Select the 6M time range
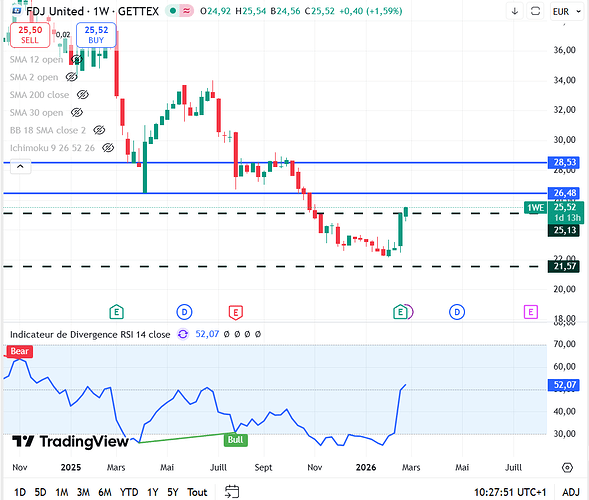Screen dimensions: 589x500 pos(105,492)
